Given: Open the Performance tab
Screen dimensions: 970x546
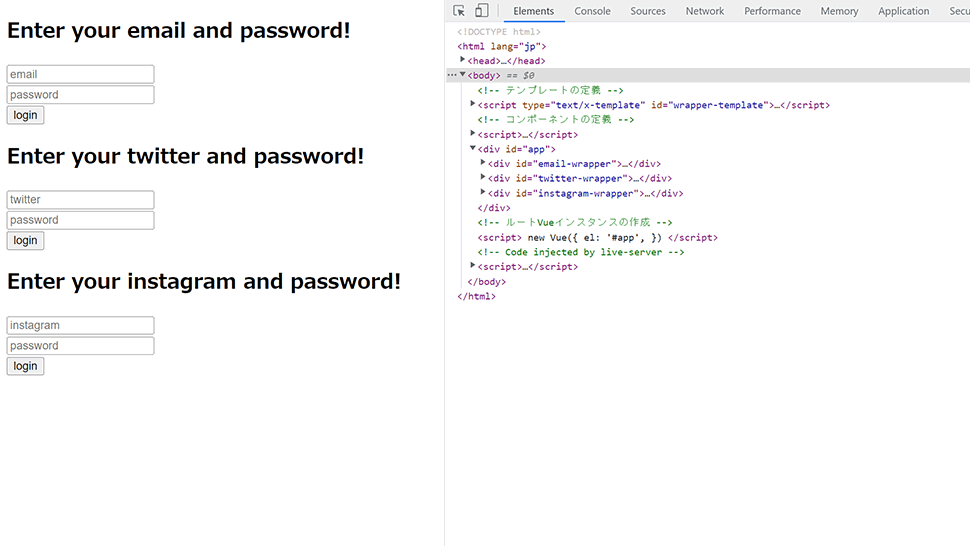Looking at the screenshot, I should (x=772, y=11).
